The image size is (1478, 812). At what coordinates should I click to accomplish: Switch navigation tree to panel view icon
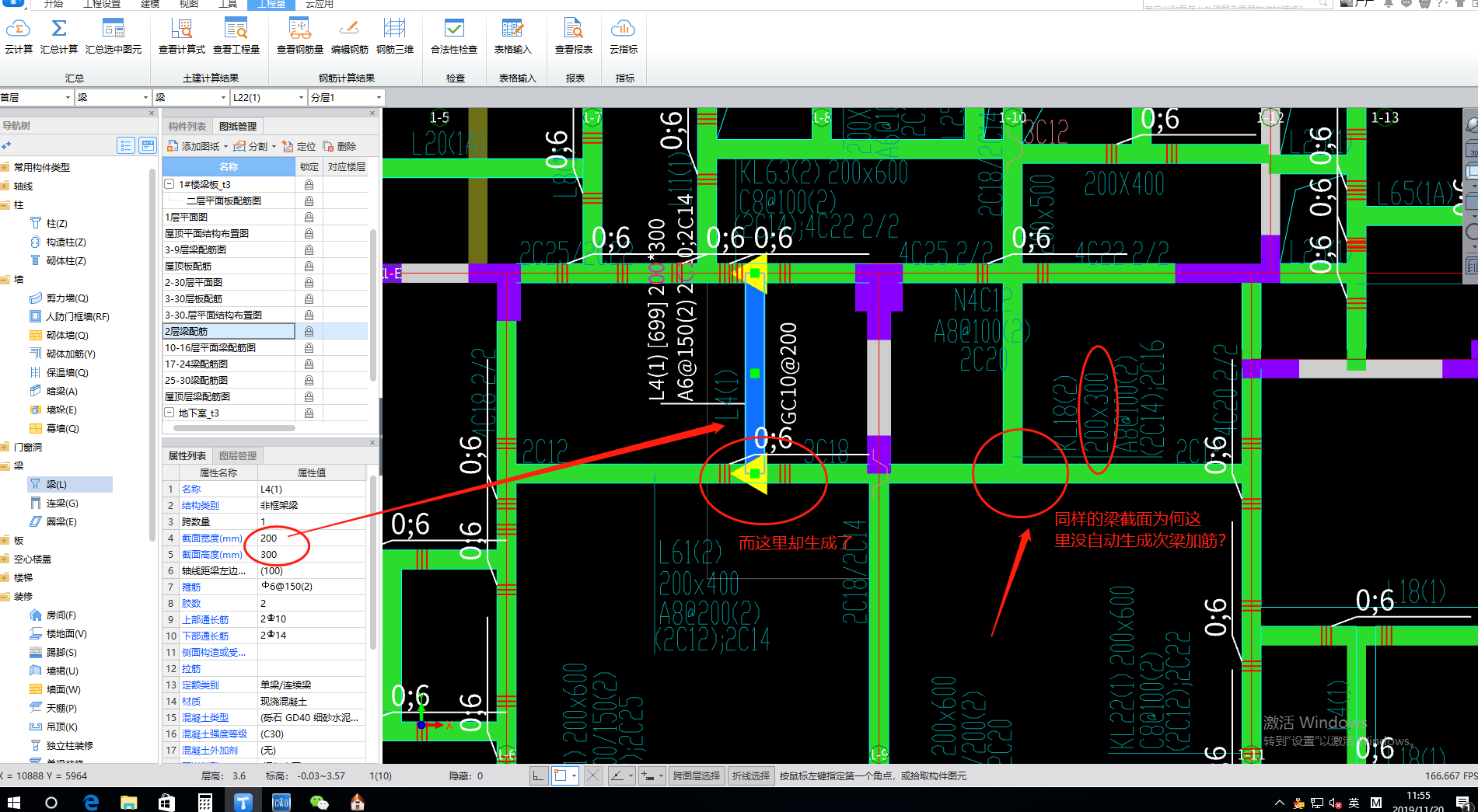tap(147, 145)
